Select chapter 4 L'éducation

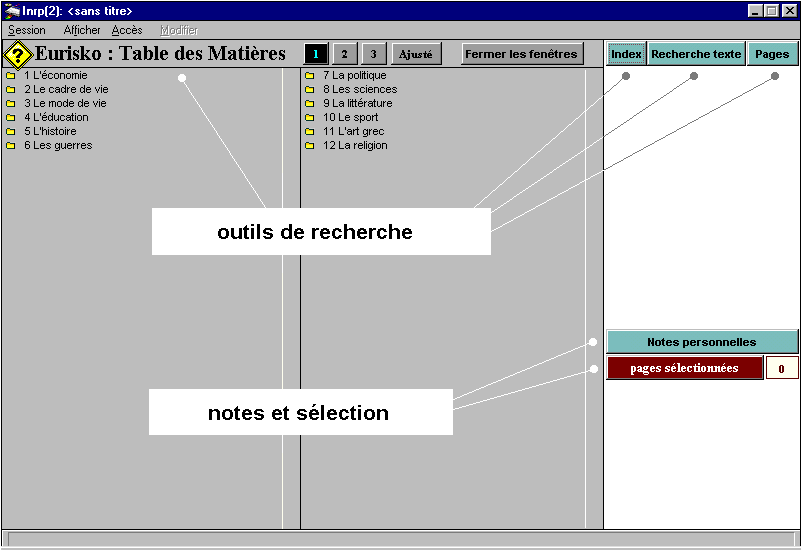tap(56, 117)
